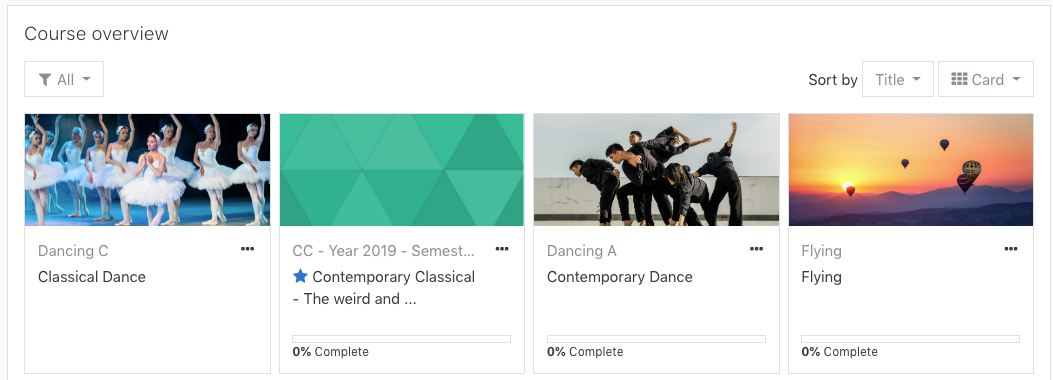Open the Sort by Title dropdown
Image resolution: width=1053 pixels, height=380 pixels.
click(898, 79)
